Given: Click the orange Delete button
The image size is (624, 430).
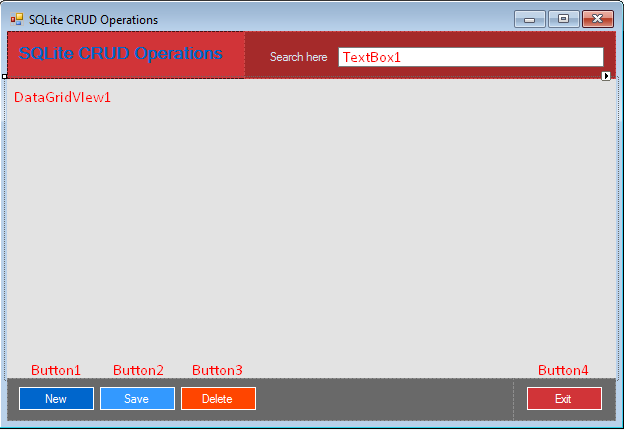Looking at the screenshot, I should tap(218, 399).
